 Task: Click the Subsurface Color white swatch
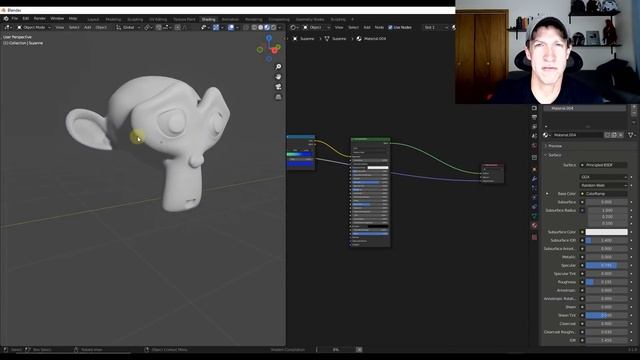point(607,232)
